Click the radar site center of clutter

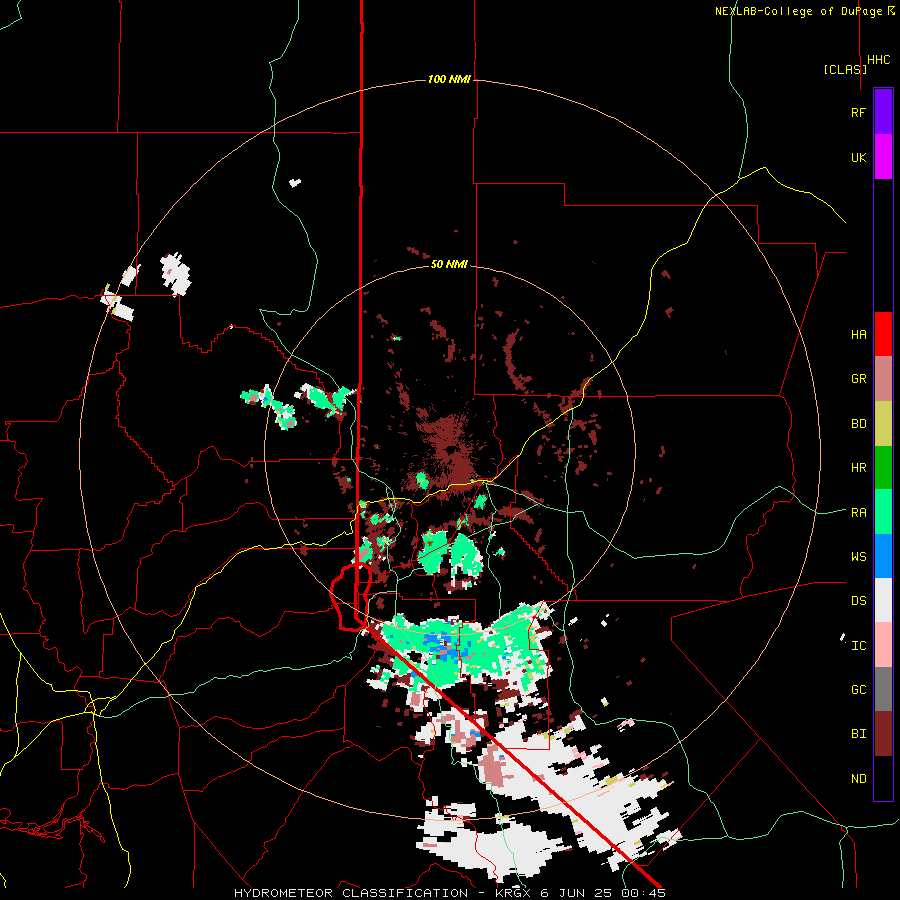pyautogui.click(x=450, y=450)
